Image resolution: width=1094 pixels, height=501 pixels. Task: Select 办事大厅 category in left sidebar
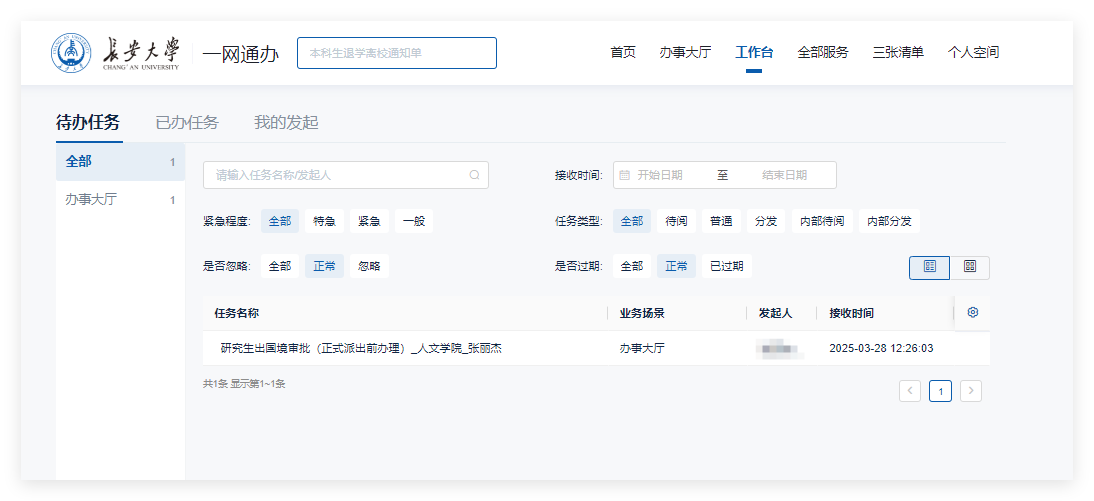92,199
